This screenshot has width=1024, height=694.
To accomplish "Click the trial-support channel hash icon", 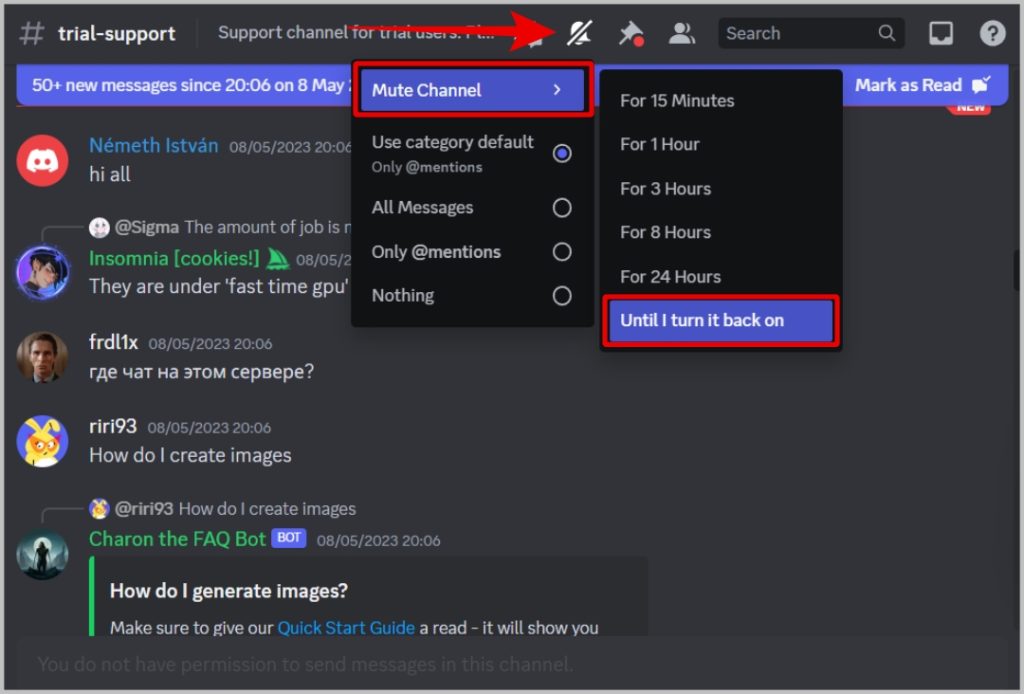I will [x=32, y=33].
